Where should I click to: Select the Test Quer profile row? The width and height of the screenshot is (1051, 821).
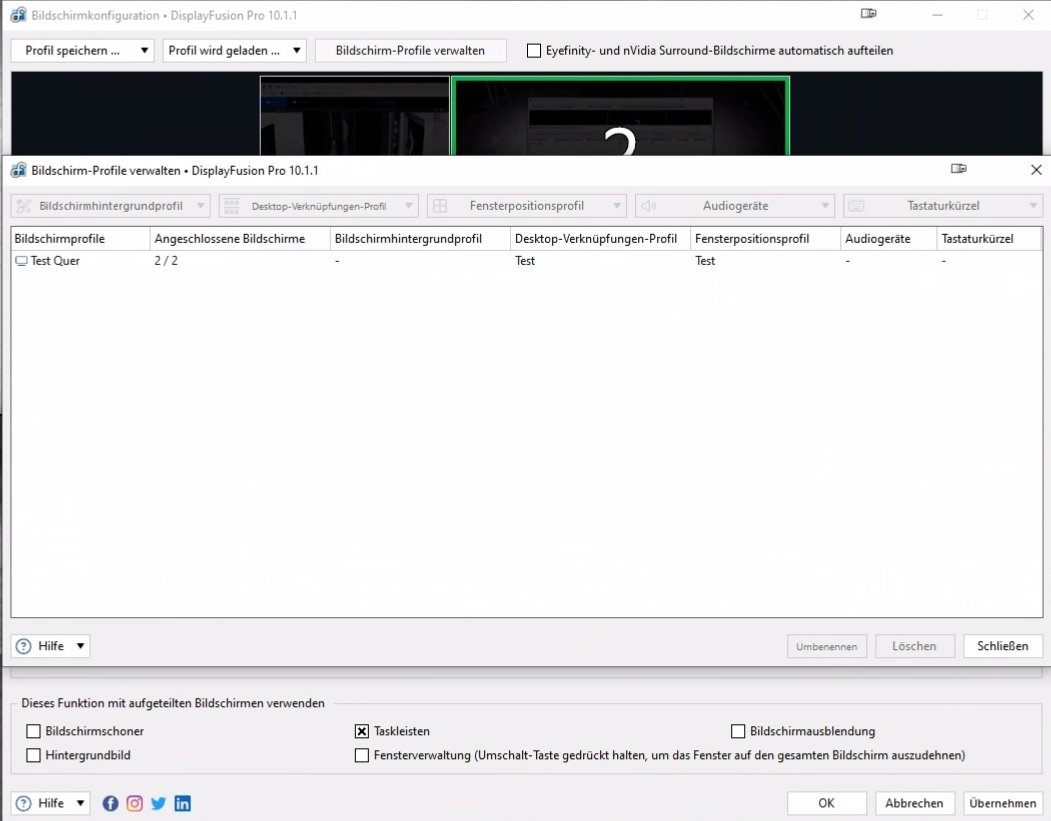[526, 261]
